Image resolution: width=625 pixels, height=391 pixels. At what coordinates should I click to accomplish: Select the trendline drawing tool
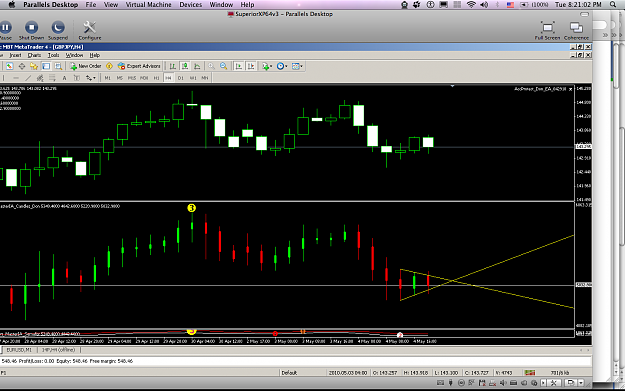[28, 78]
